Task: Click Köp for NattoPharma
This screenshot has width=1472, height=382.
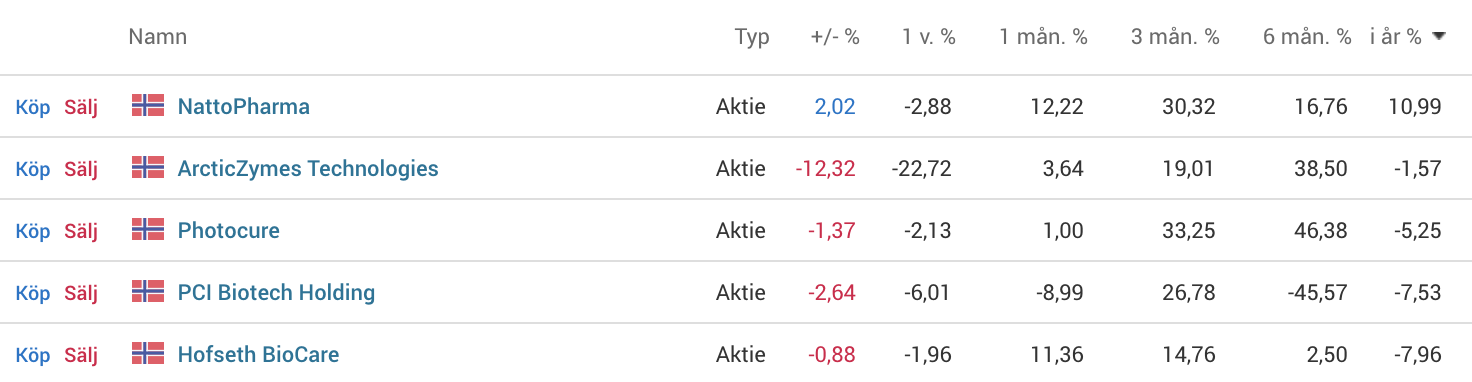Action: click(33, 107)
